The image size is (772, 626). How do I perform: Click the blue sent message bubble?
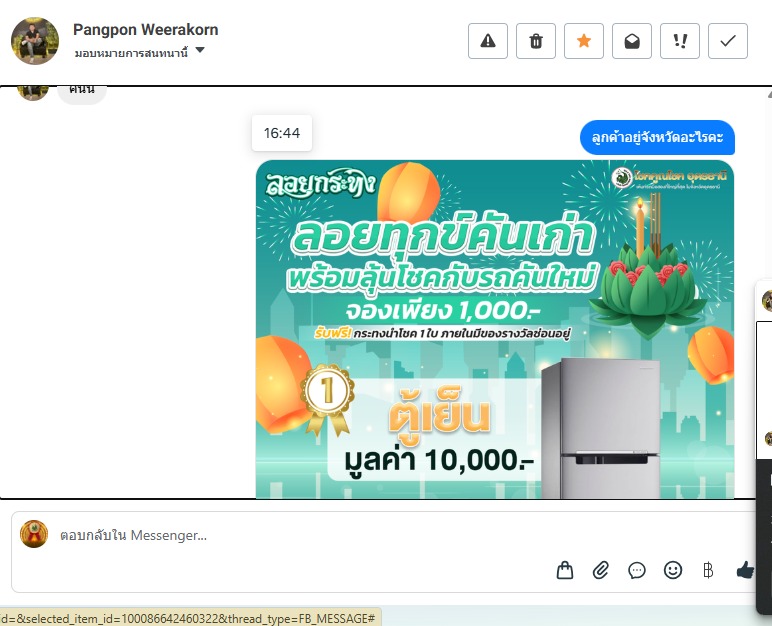657,137
